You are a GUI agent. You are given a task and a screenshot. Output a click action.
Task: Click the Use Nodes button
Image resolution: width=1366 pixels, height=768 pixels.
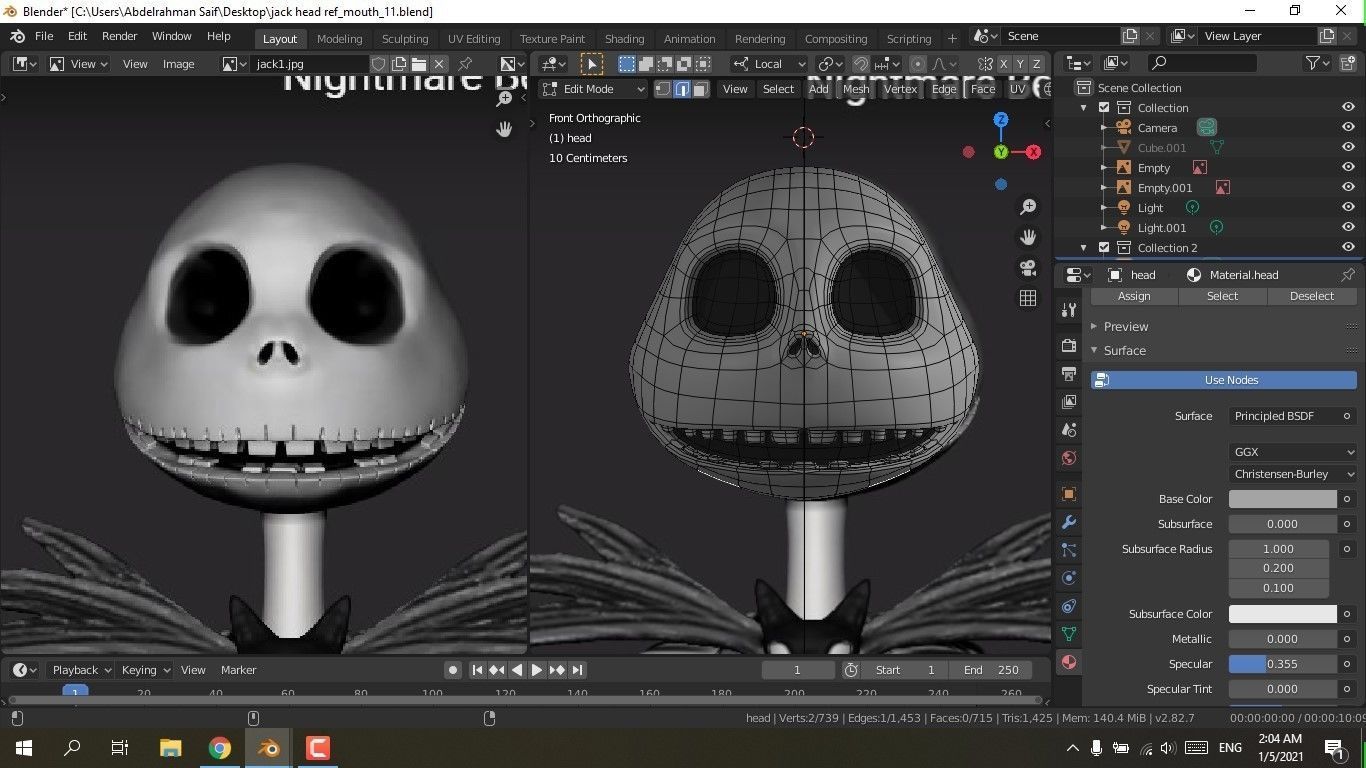click(x=1224, y=380)
